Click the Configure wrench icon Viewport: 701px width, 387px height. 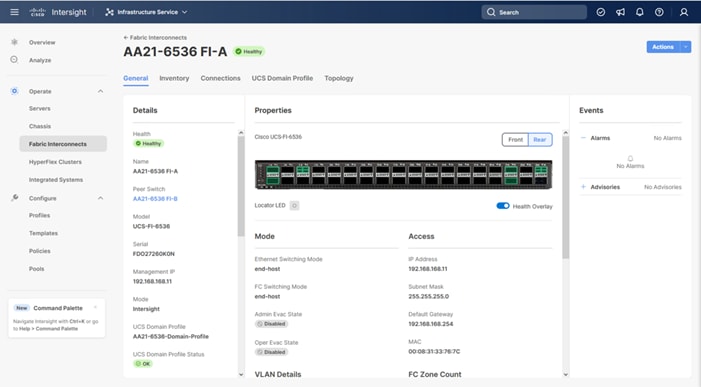(14, 198)
